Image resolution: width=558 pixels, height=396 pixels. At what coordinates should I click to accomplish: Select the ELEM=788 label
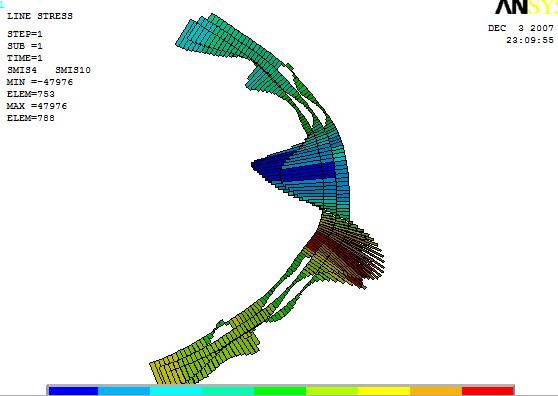click(x=31, y=118)
